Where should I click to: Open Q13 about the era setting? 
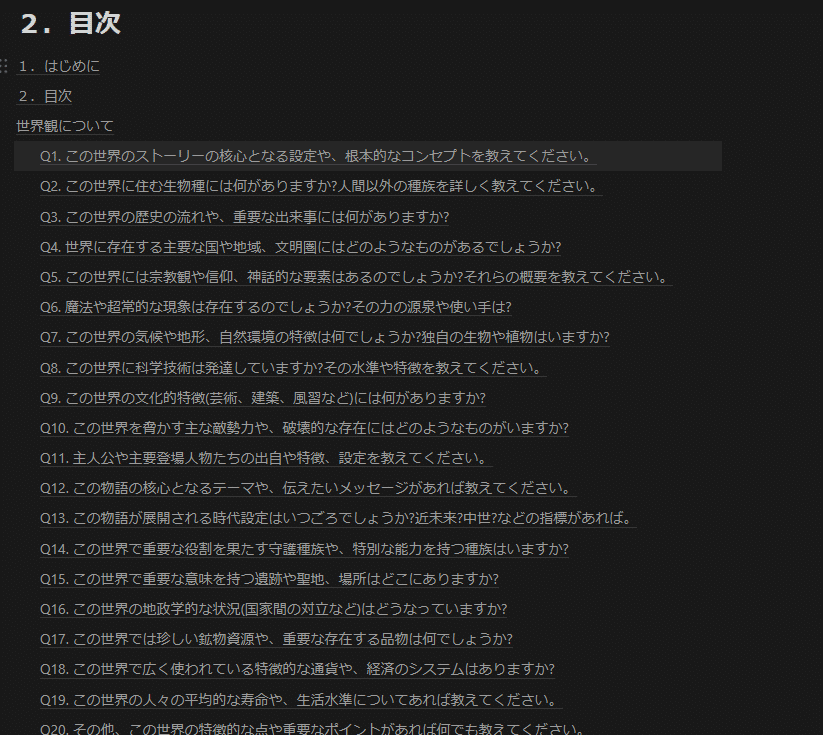pos(338,518)
